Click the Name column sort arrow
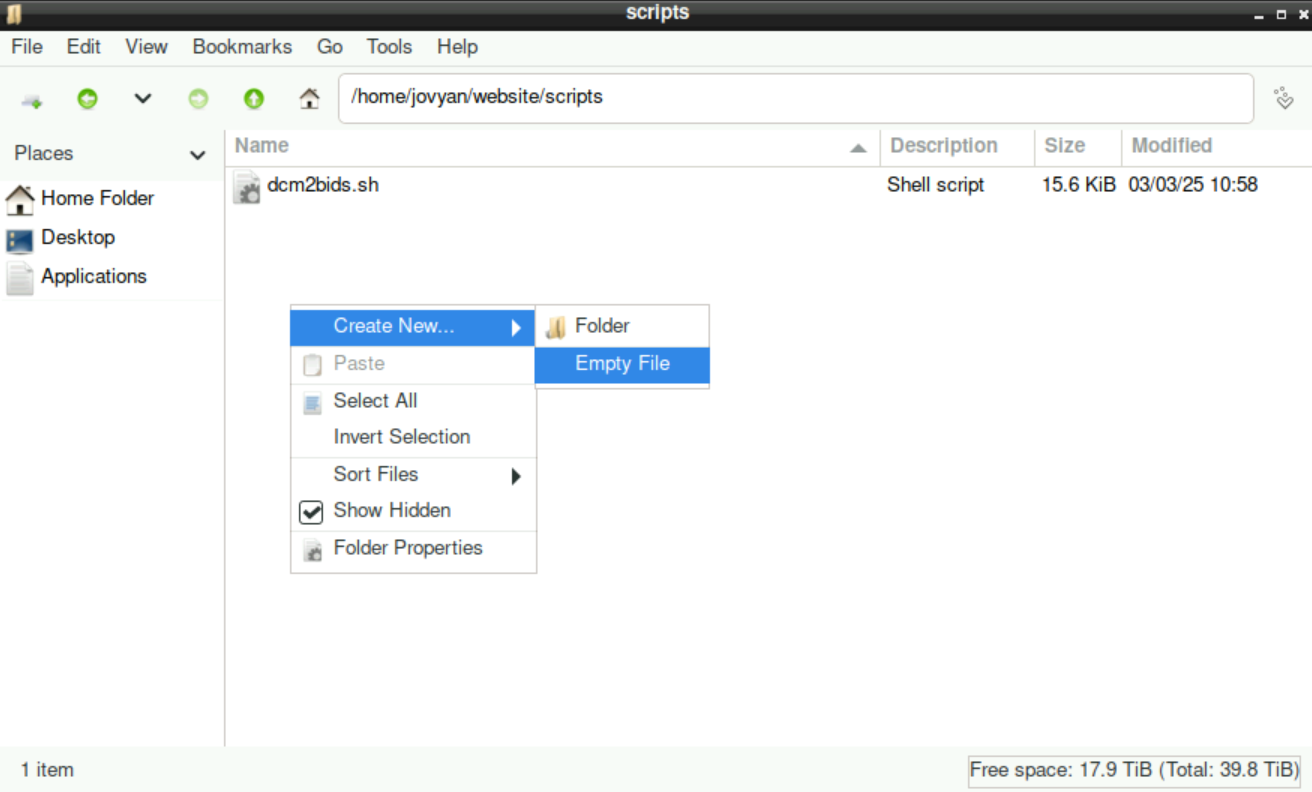The height and width of the screenshot is (792, 1312). click(858, 148)
